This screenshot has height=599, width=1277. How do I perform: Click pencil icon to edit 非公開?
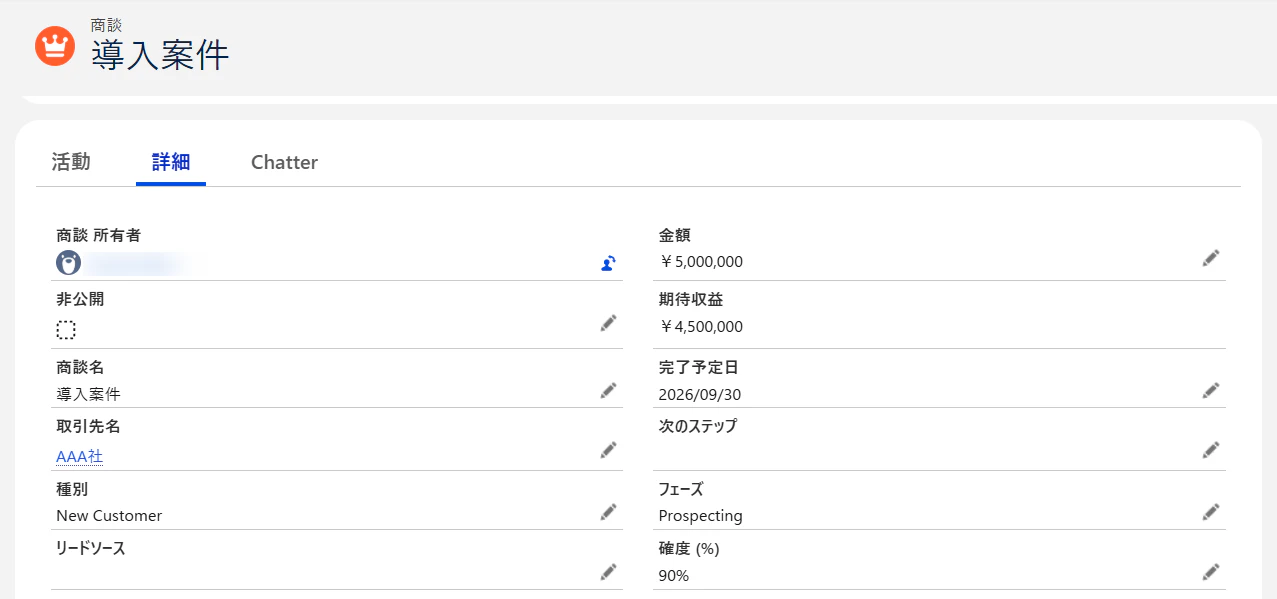click(608, 322)
